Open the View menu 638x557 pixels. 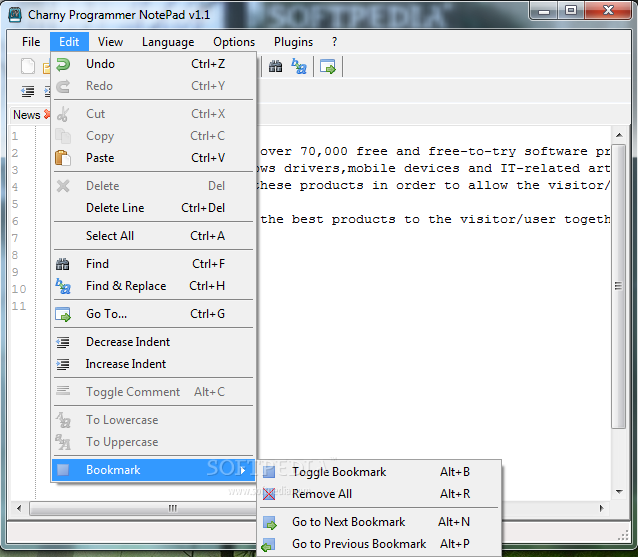click(110, 42)
